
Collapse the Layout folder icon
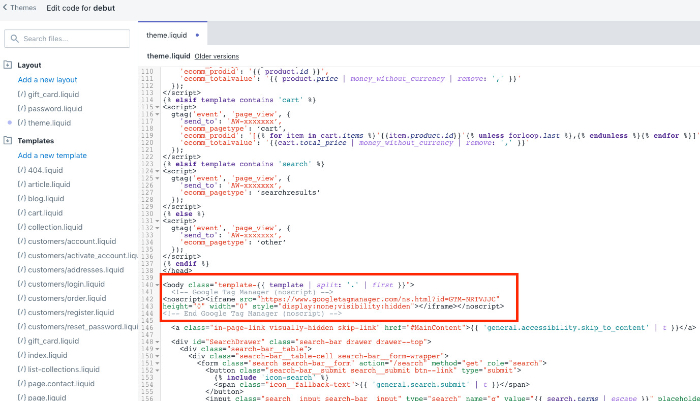(8, 65)
